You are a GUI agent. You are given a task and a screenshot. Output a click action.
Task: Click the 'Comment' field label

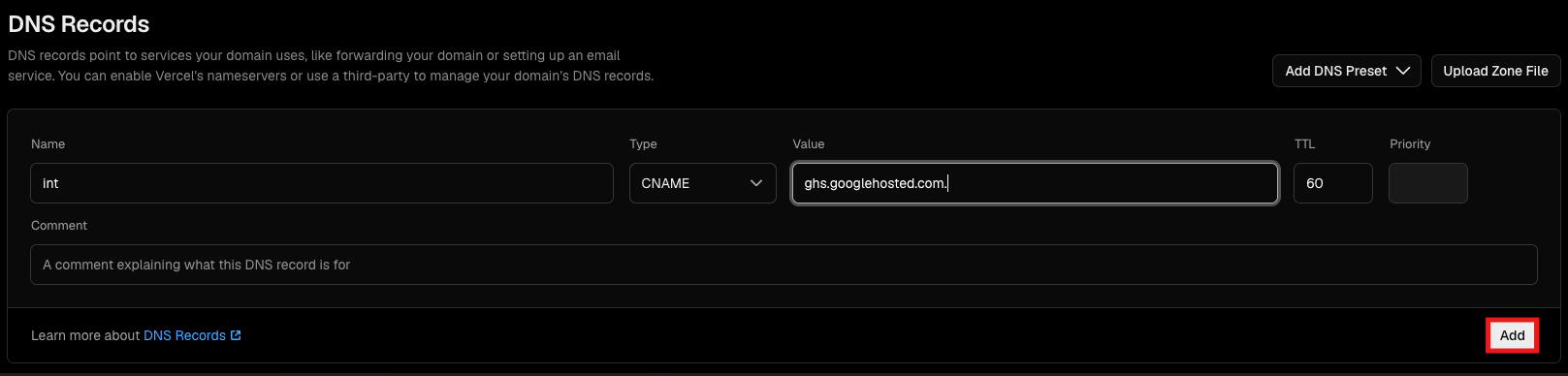59,225
